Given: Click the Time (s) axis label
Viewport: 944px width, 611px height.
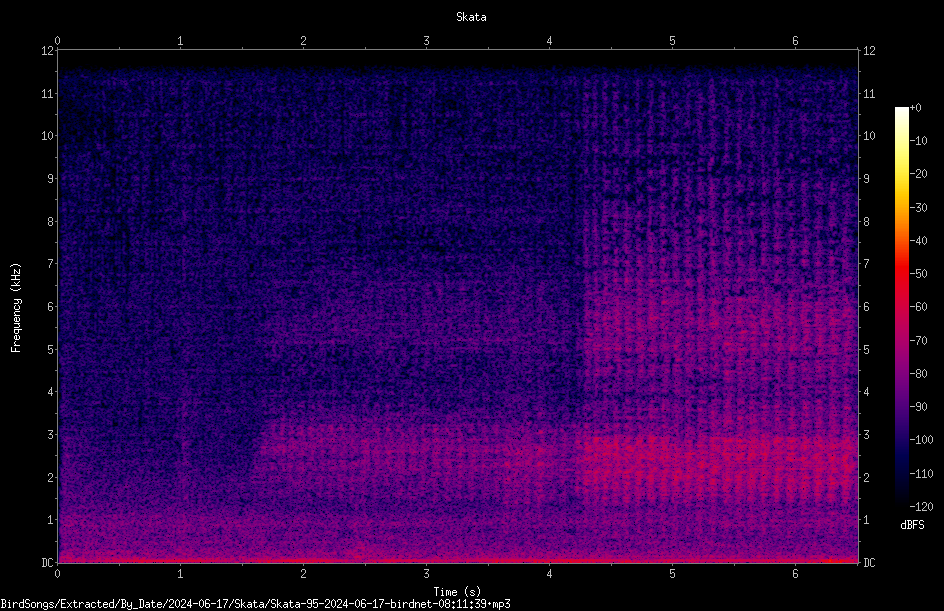Looking at the screenshot, I should [x=457, y=592].
